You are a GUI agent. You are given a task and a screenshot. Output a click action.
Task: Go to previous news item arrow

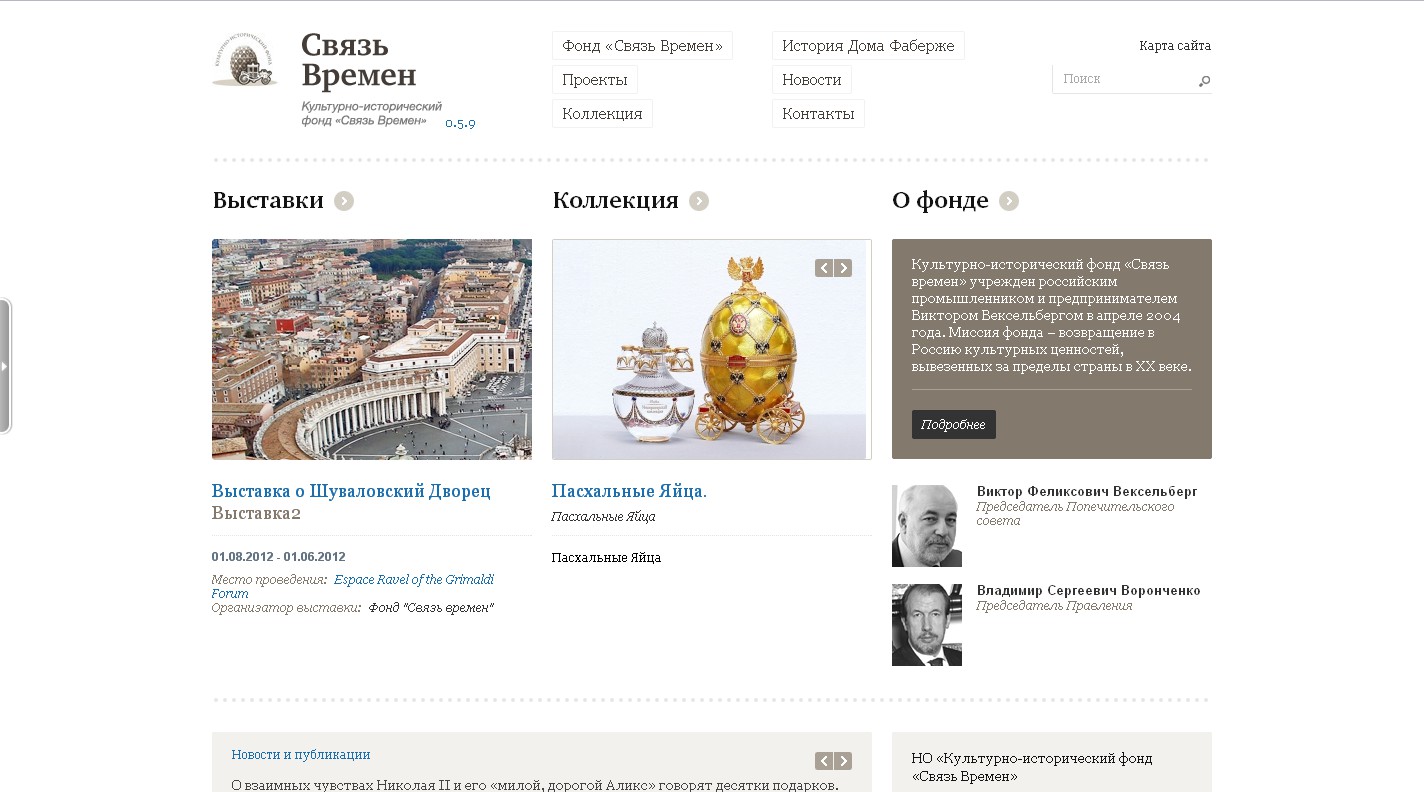click(824, 761)
